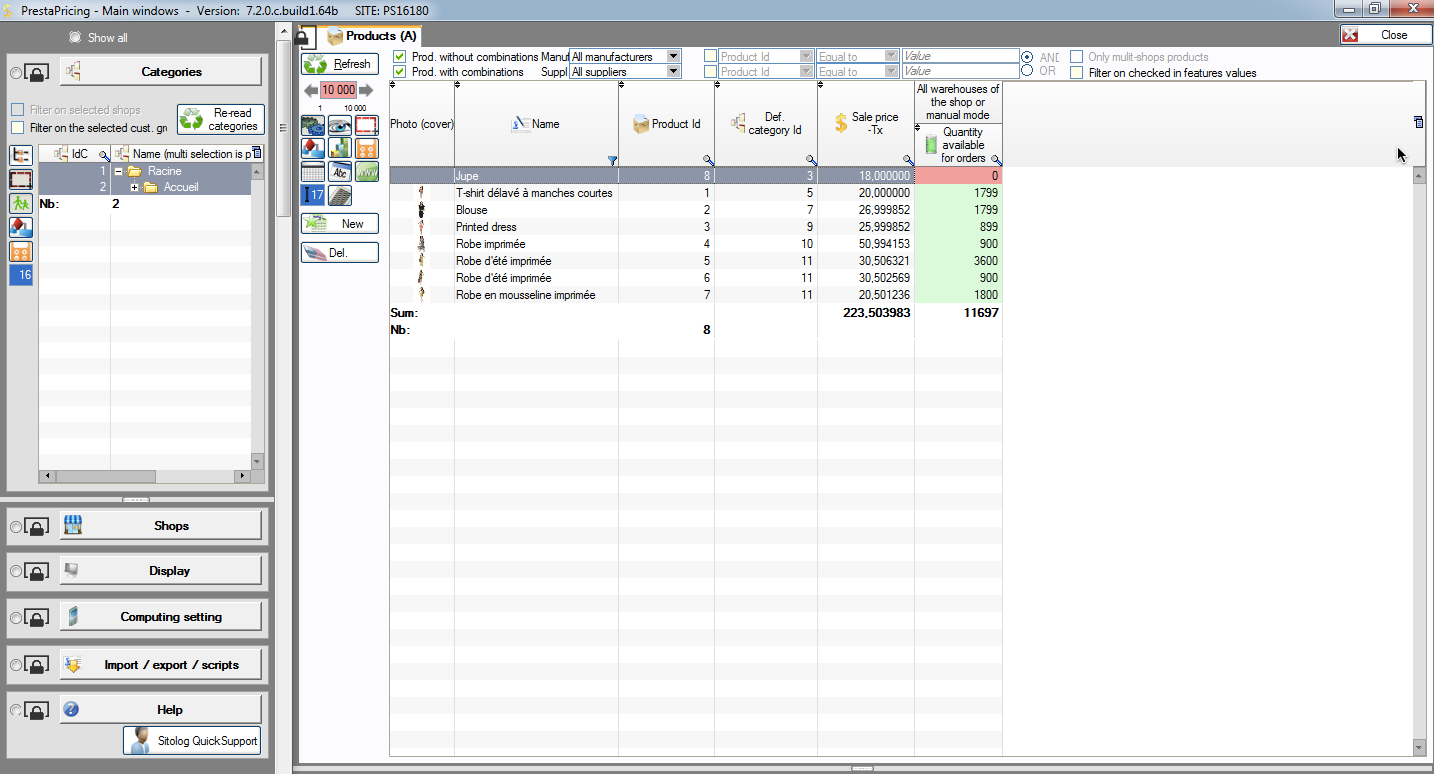Click the gears settings icon in products toolbar
Viewport: 1434px width, 774px height.
313,125
